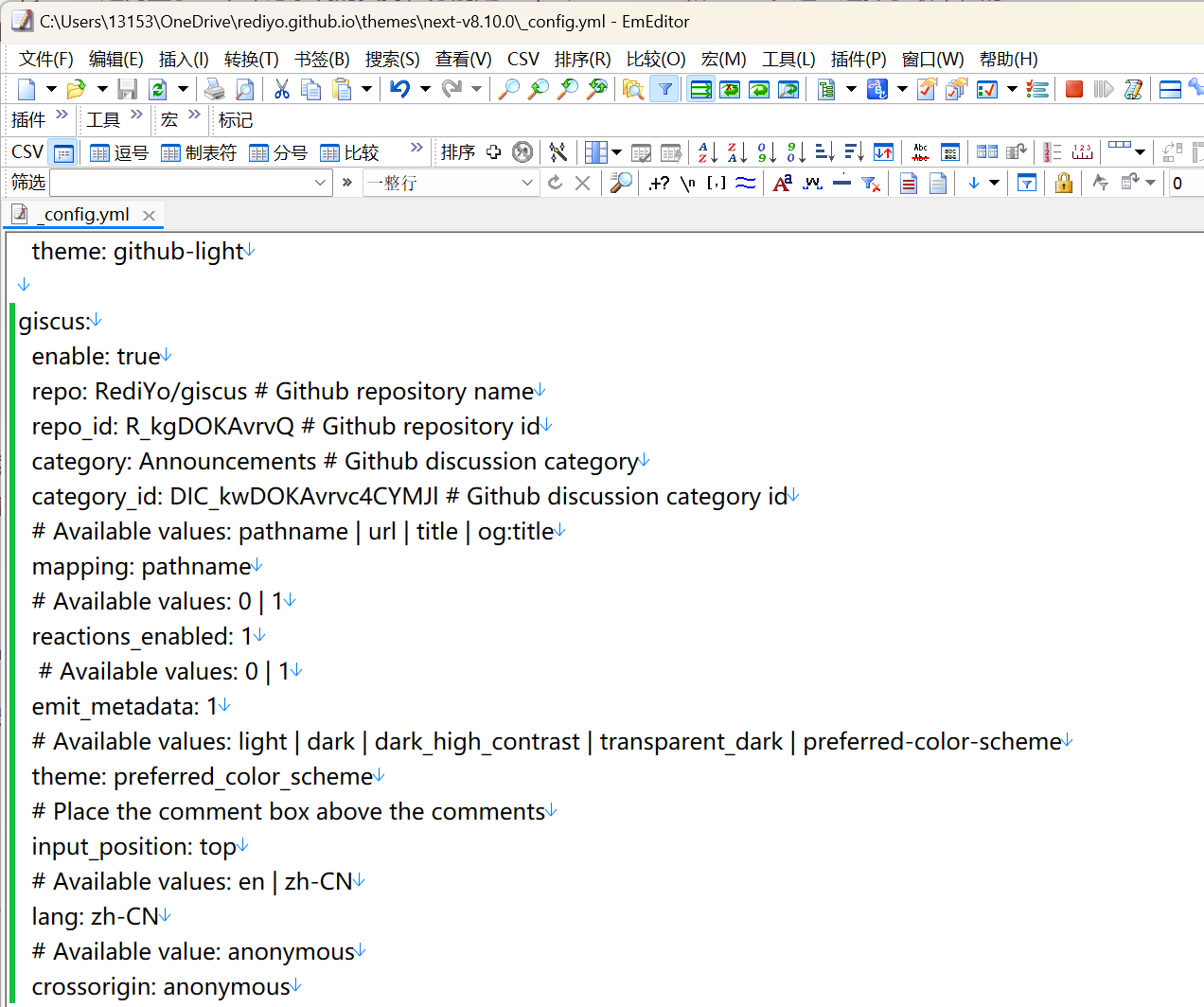Sort Z to A descending
Viewport: 1204px width, 1007px height.
coord(736,152)
